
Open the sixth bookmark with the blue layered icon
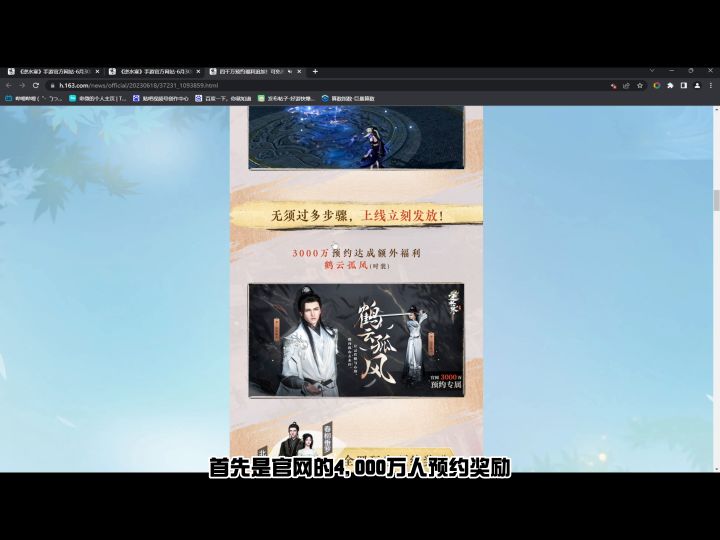(348, 98)
